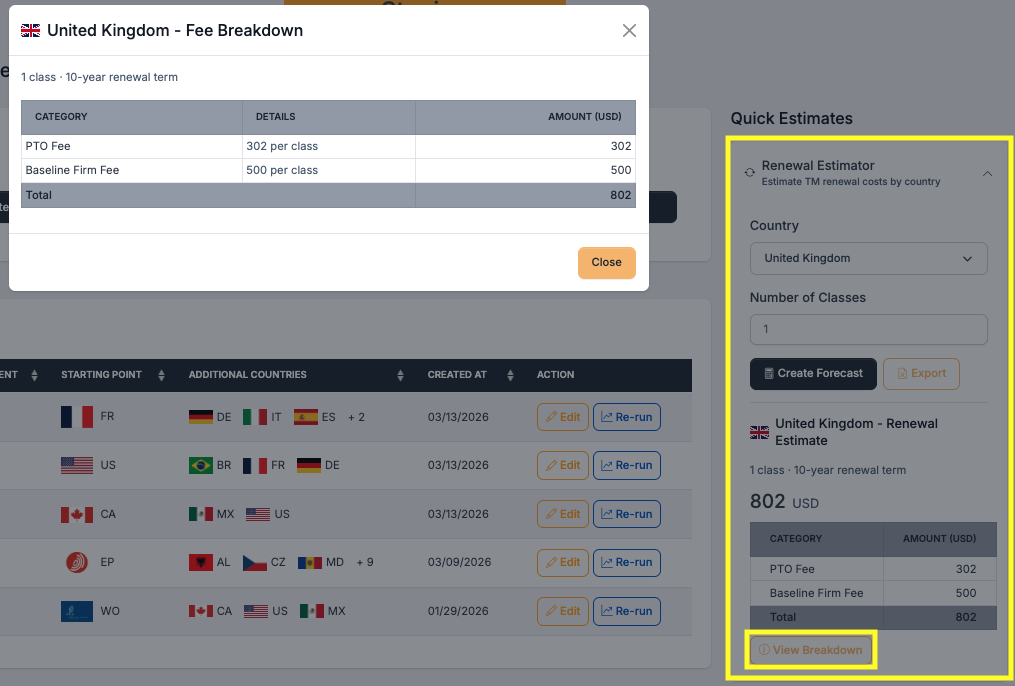Click the orange Close button
This screenshot has height=686, width=1015.
tap(606, 262)
